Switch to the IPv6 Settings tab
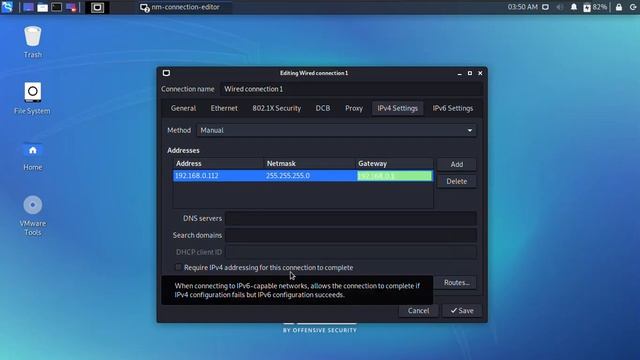This screenshot has width=640, height=360. pyautogui.click(x=453, y=108)
